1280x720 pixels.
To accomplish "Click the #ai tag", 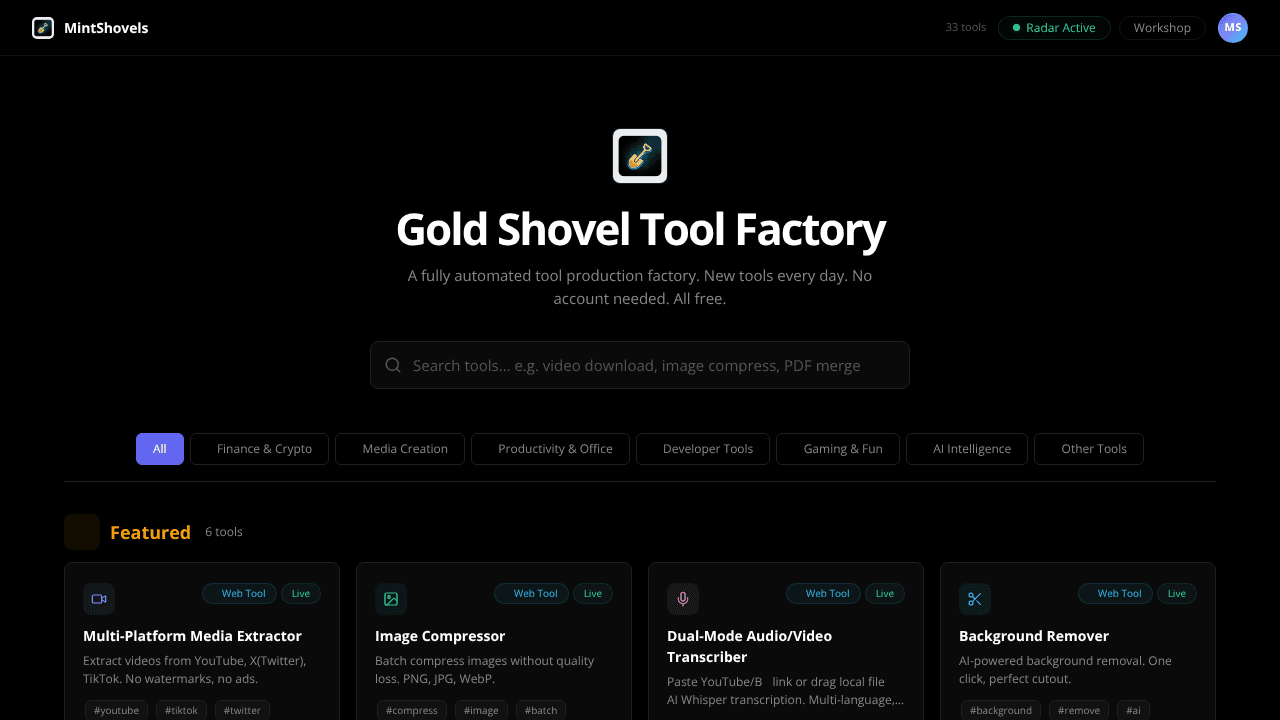I will tap(1134, 710).
